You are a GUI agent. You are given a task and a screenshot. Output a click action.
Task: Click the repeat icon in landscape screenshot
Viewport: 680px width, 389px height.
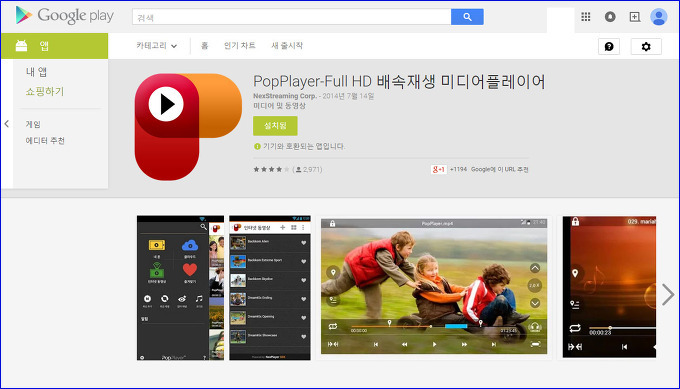(x=333, y=326)
